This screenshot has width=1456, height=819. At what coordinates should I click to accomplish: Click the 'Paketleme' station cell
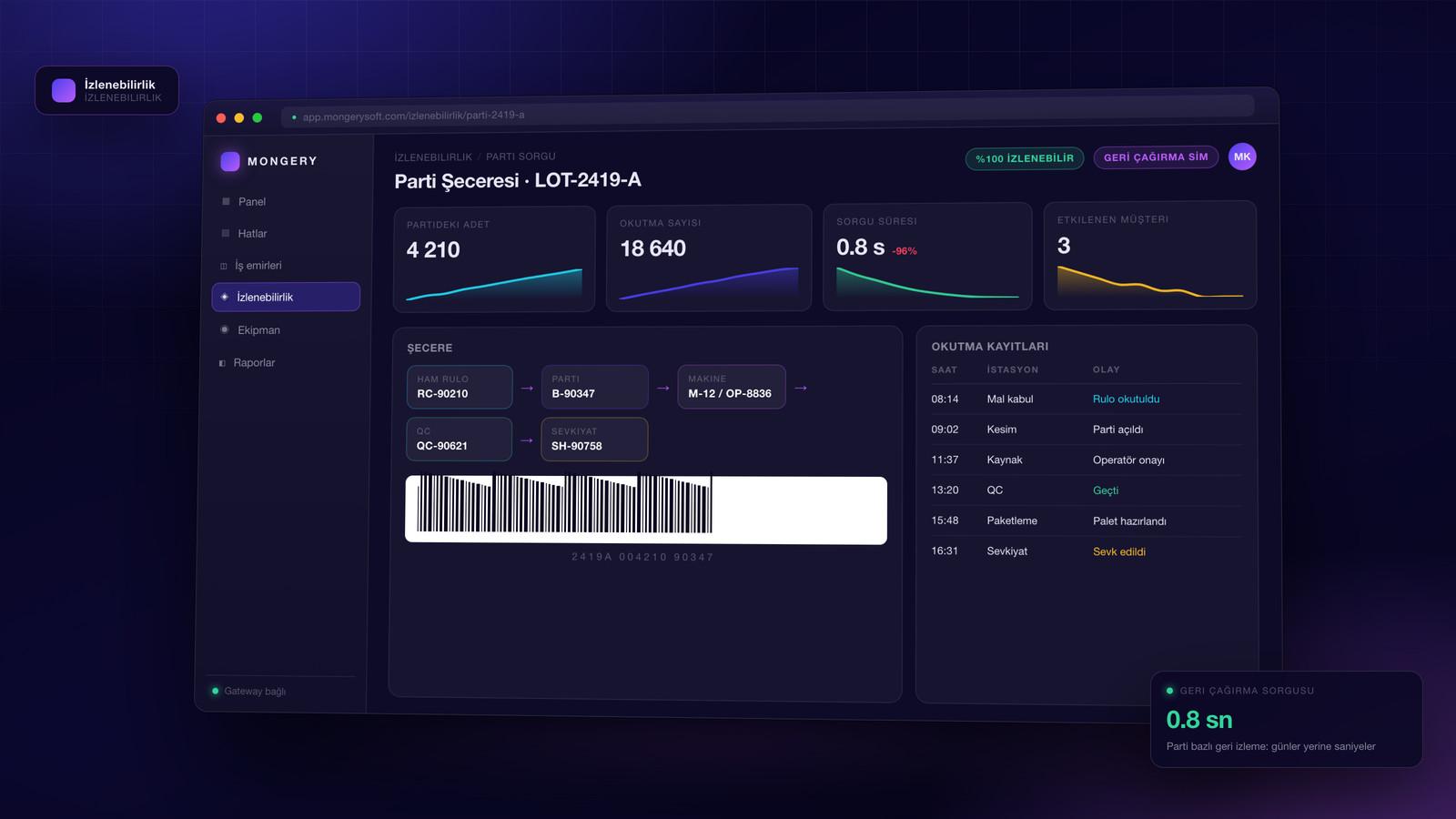pyautogui.click(x=1012, y=521)
